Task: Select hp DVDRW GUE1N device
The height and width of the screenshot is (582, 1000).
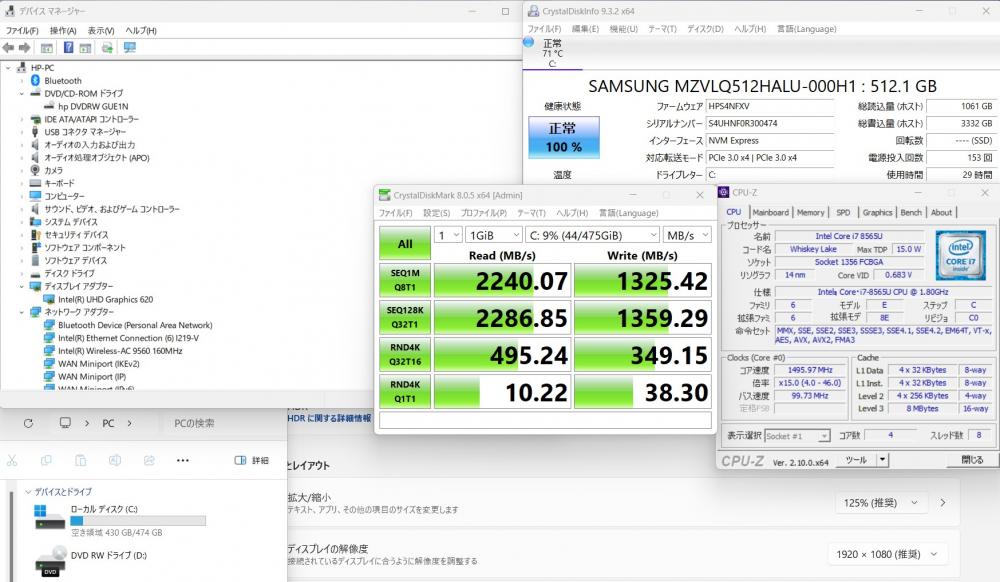Action: point(93,106)
